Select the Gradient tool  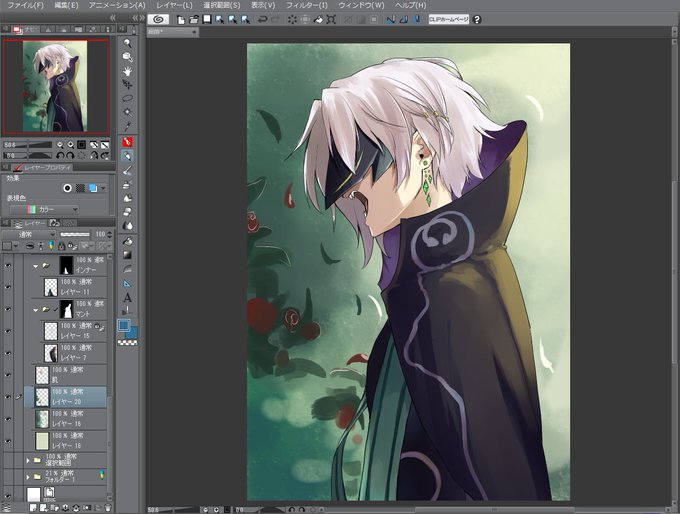tap(127, 255)
